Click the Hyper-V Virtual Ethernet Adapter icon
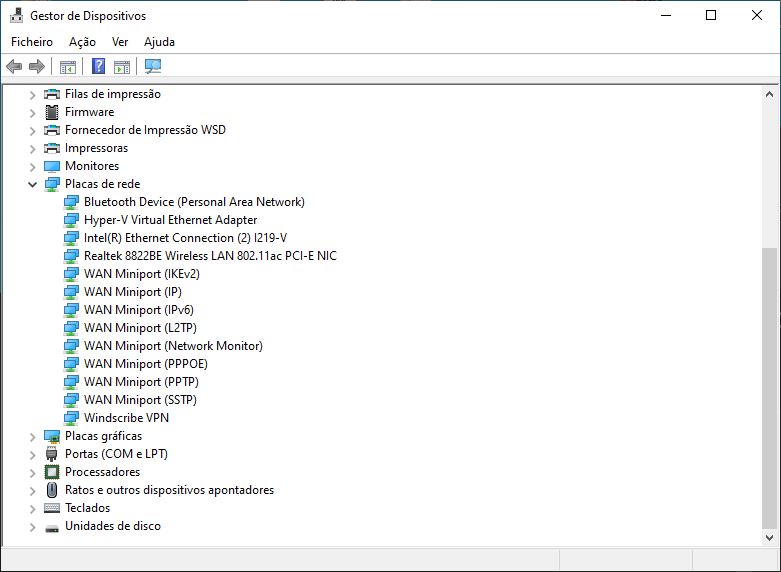Image resolution: width=781 pixels, height=572 pixels. point(71,220)
